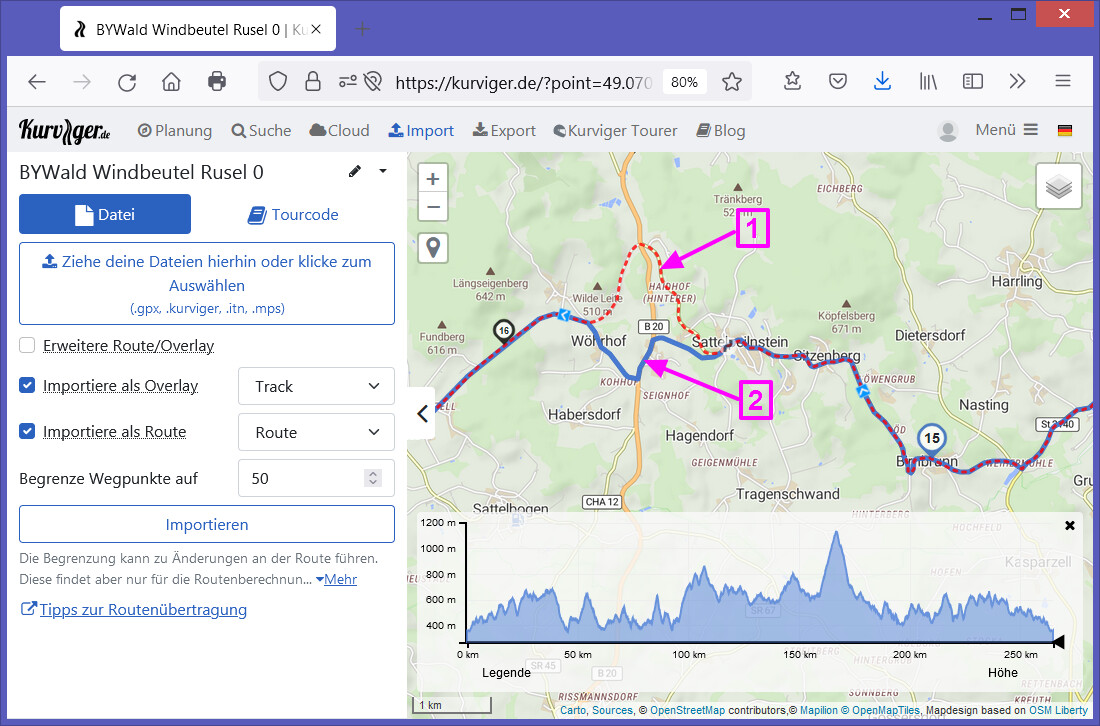Click the map location marker button
The height and width of the screenshot is (726, 1100).
pos(432,248)
